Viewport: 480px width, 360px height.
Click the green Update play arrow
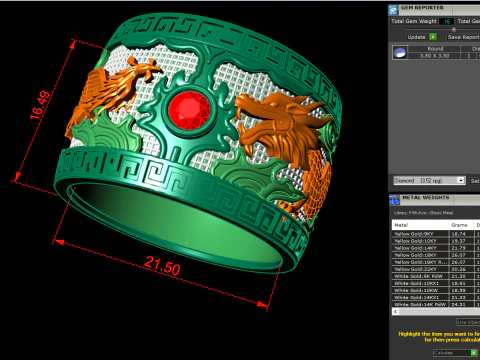433,37
